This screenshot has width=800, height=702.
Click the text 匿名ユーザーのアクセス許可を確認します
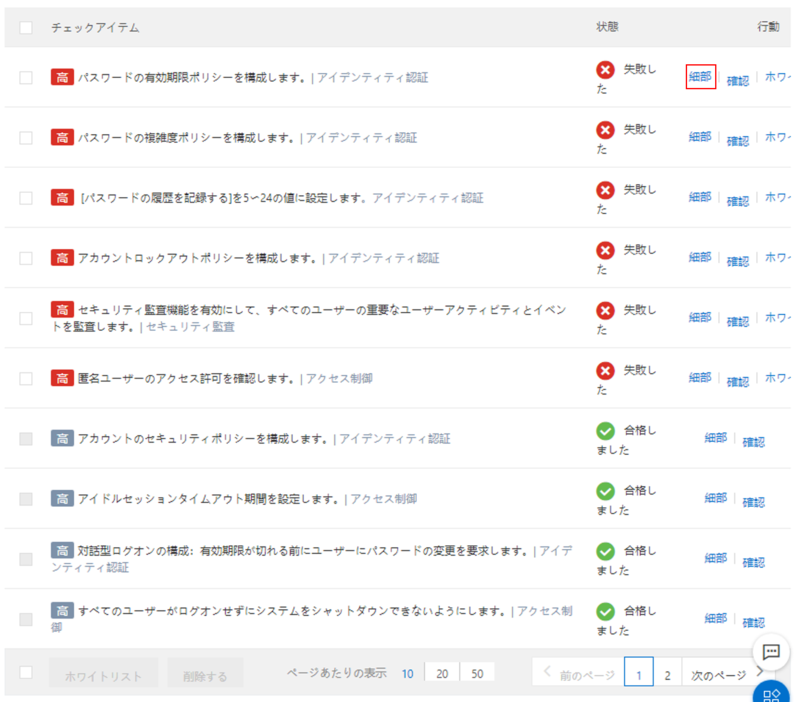point(186,379)
